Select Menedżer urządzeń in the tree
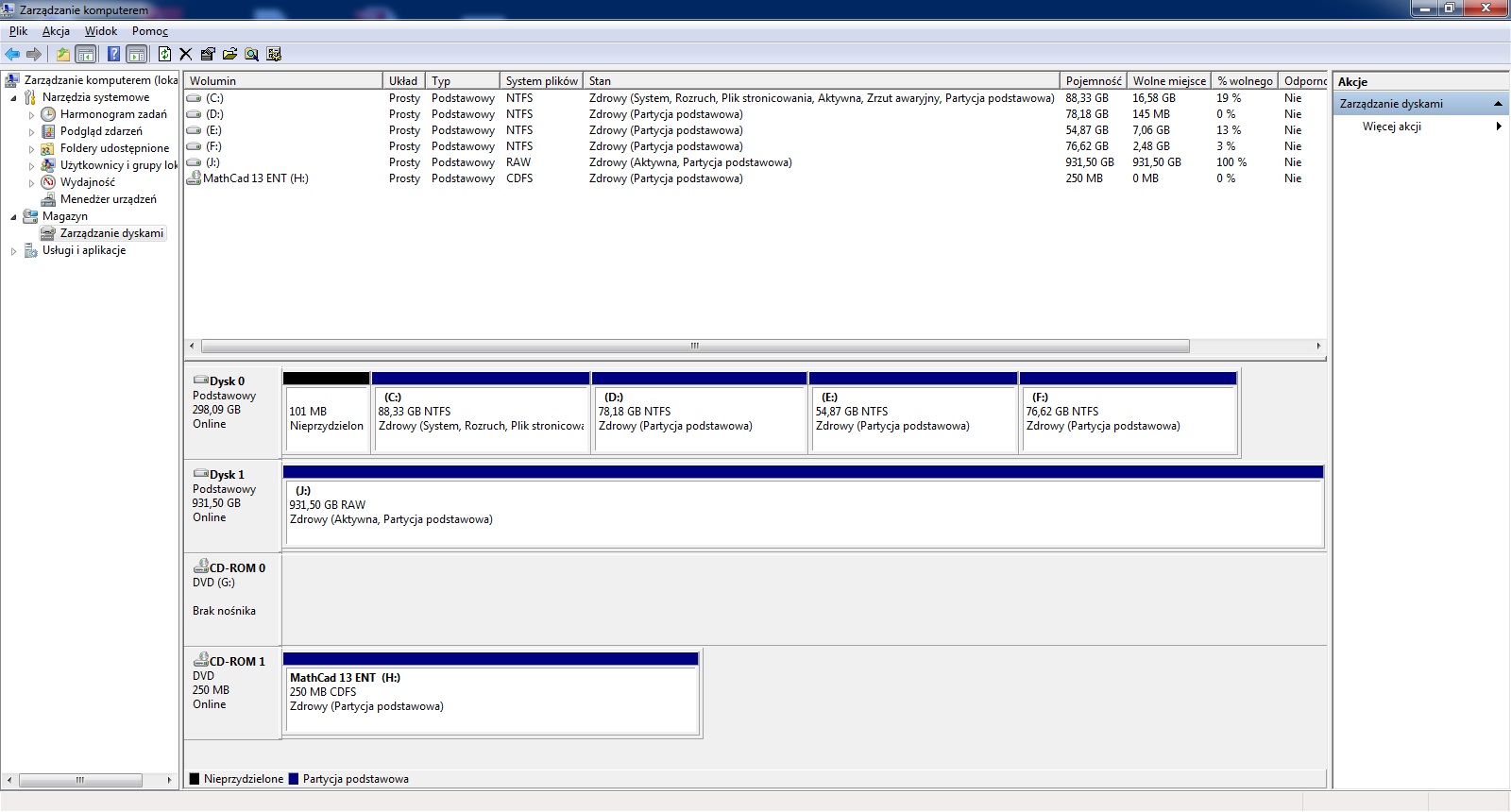The image size is (1511, 812). coord(109,199)
